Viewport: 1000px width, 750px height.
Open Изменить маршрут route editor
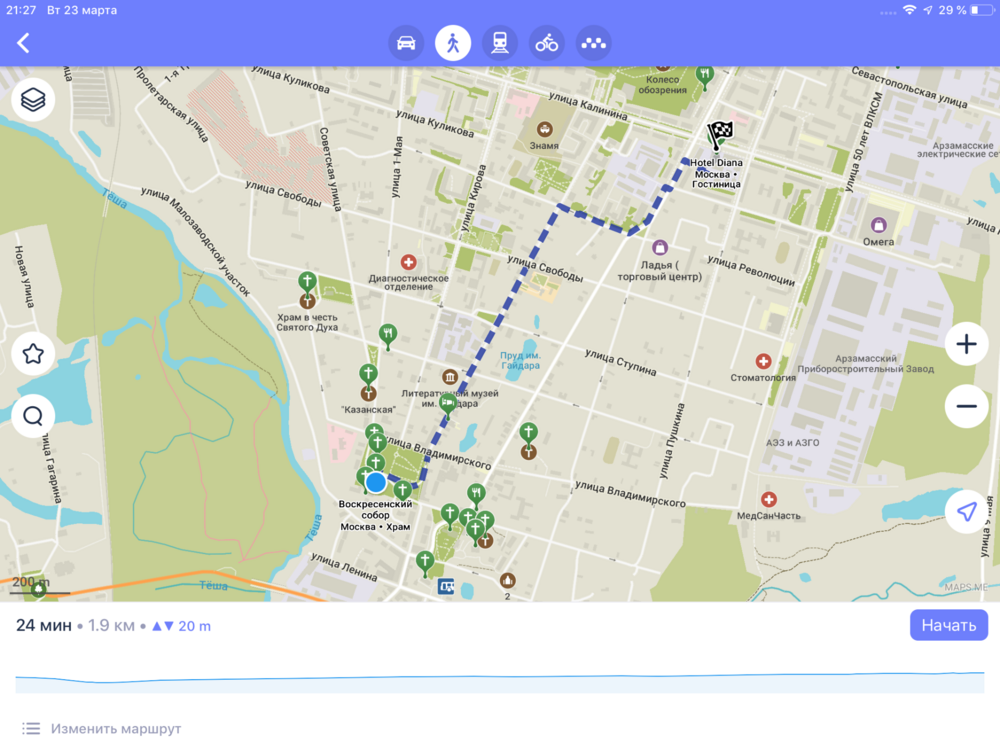coord(115,729)
